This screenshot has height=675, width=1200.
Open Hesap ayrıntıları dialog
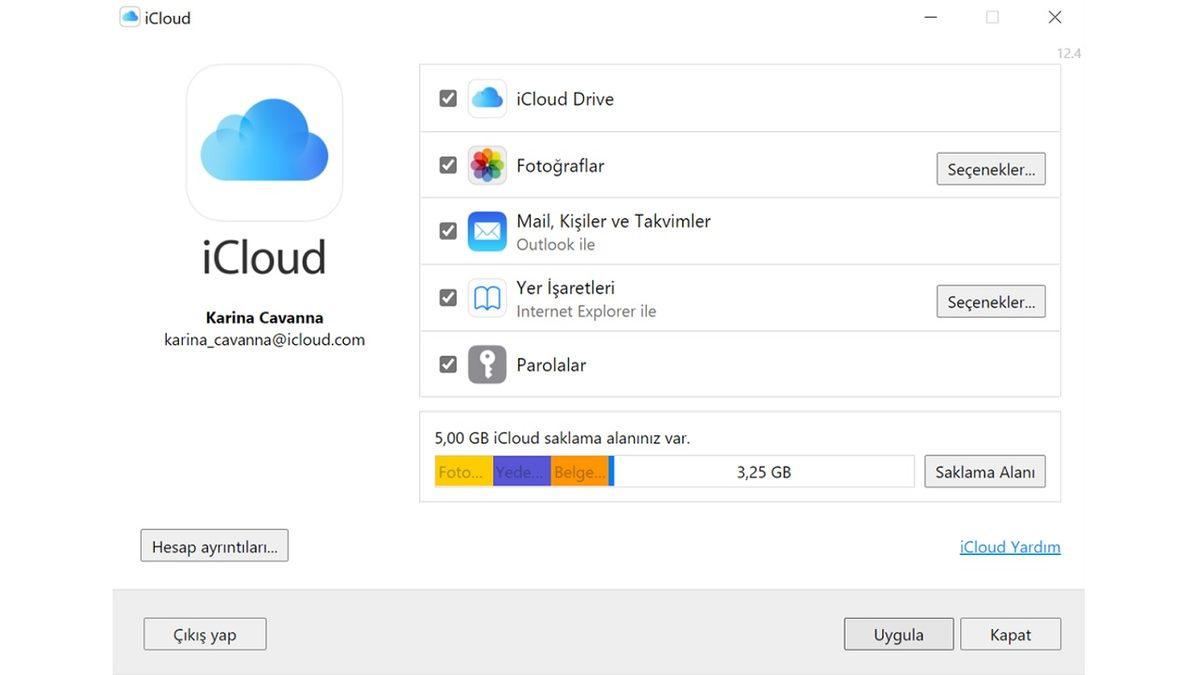pyautogui.click(x=214, y=545)
